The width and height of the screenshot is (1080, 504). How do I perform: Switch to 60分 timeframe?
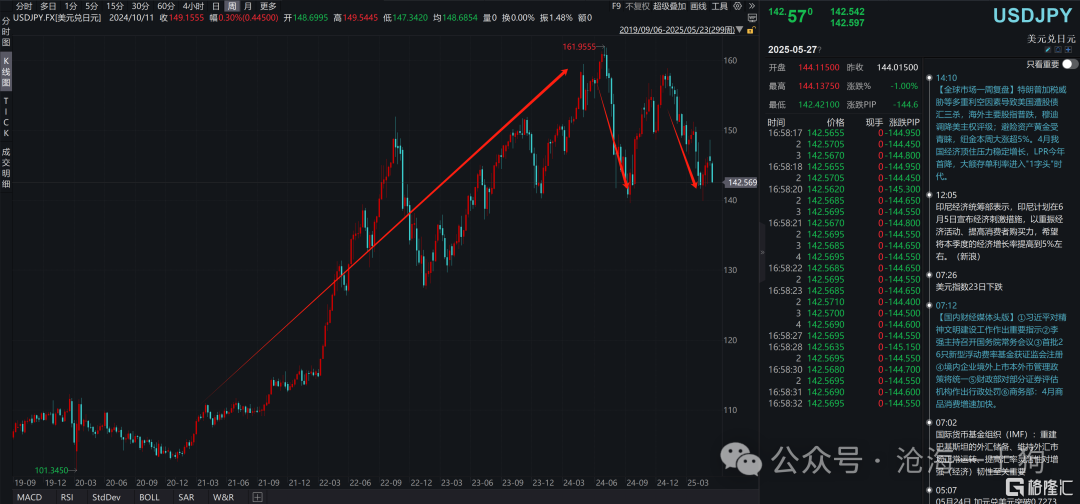pos(166,6)
